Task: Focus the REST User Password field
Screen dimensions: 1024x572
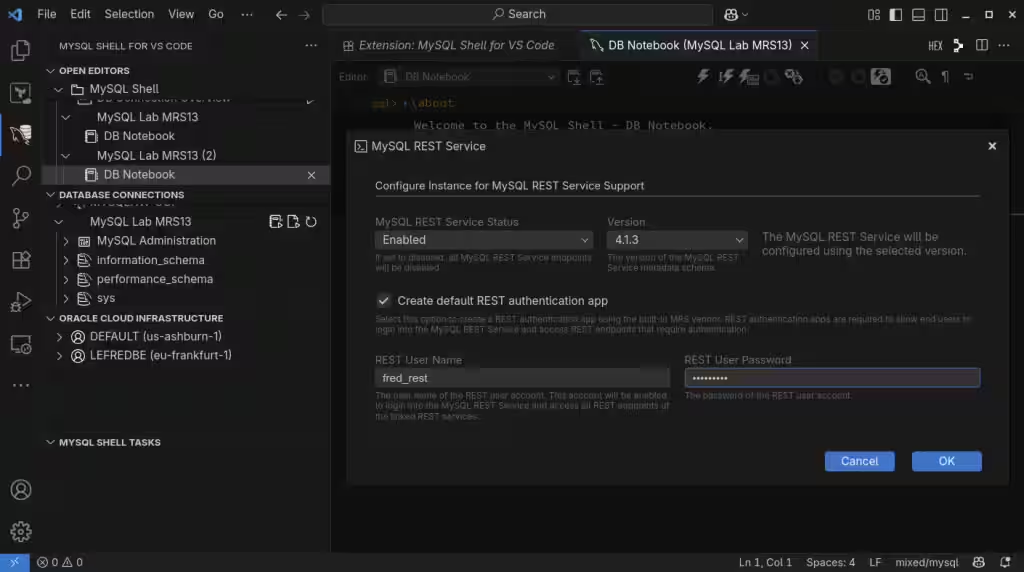Action: coord(832,378)
